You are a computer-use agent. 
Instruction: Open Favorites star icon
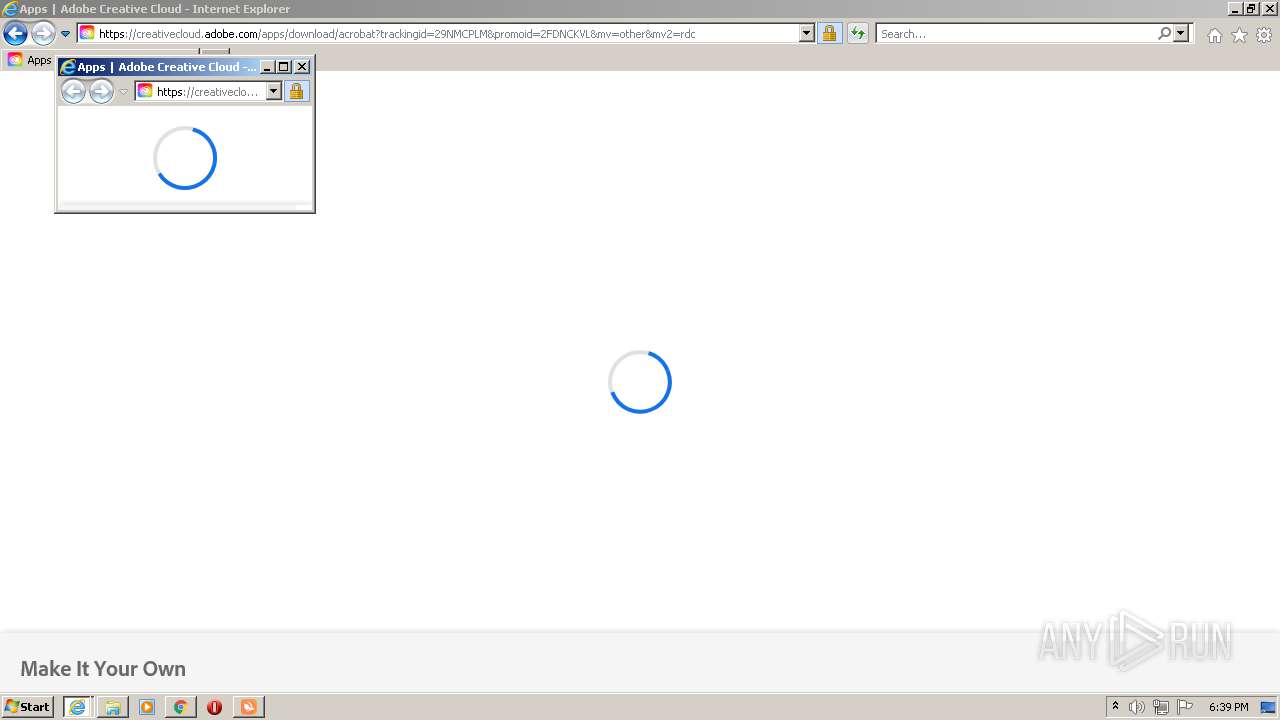point(1239,35)
